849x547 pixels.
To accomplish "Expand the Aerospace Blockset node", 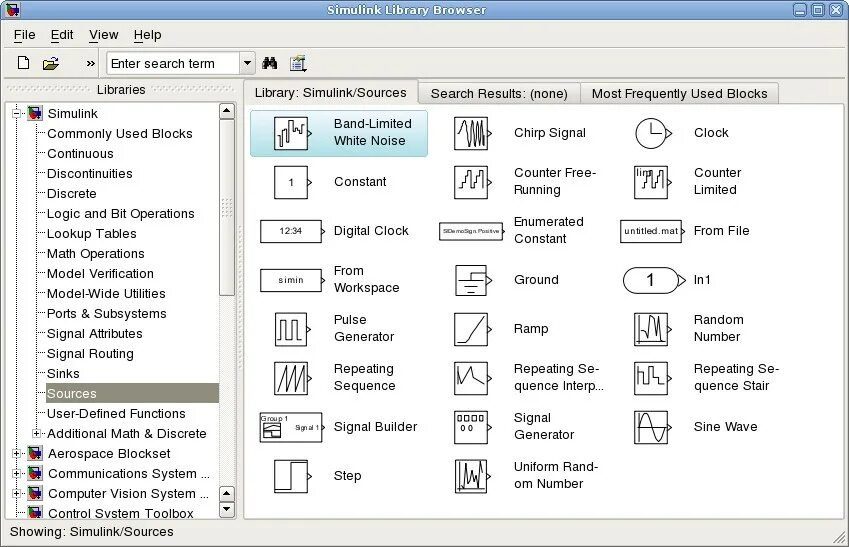I will (x=16, y=453).
